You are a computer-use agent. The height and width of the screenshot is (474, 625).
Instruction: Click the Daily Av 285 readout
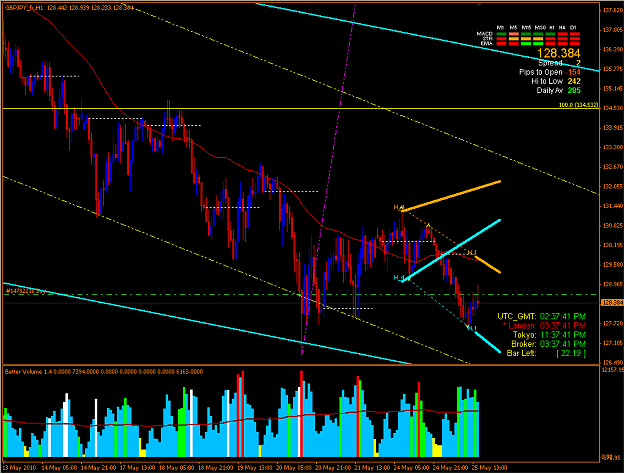(558, 90)
